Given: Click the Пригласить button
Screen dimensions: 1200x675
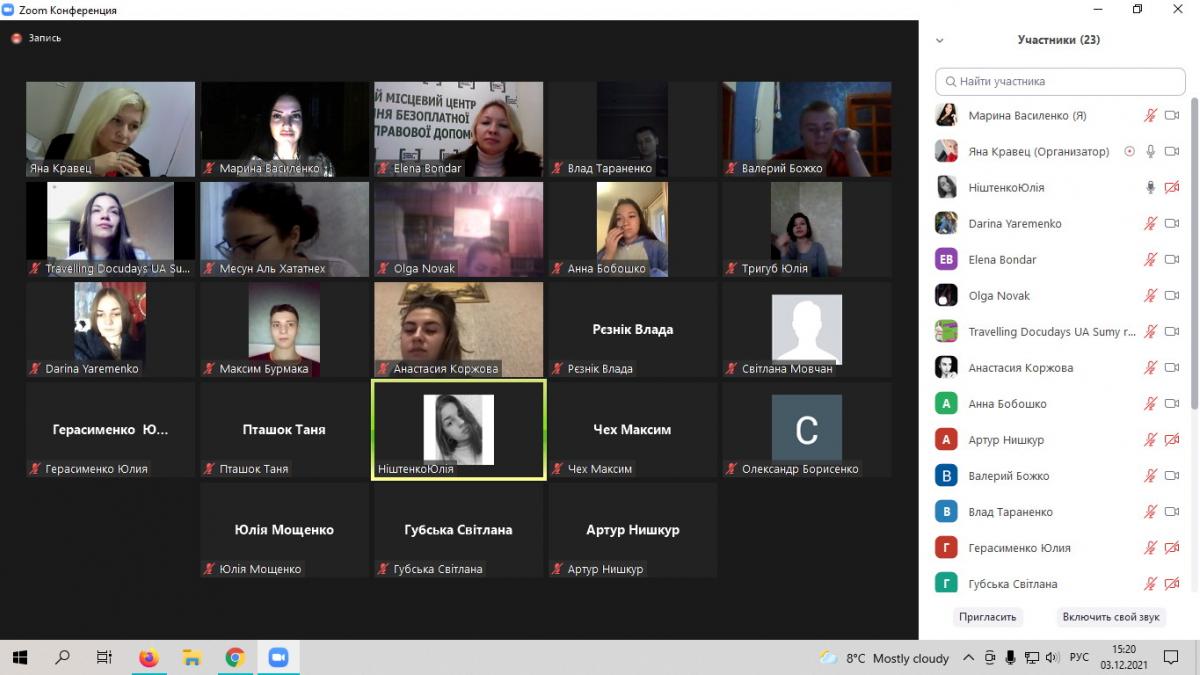Looking at the screenshot, I should 988,617.
